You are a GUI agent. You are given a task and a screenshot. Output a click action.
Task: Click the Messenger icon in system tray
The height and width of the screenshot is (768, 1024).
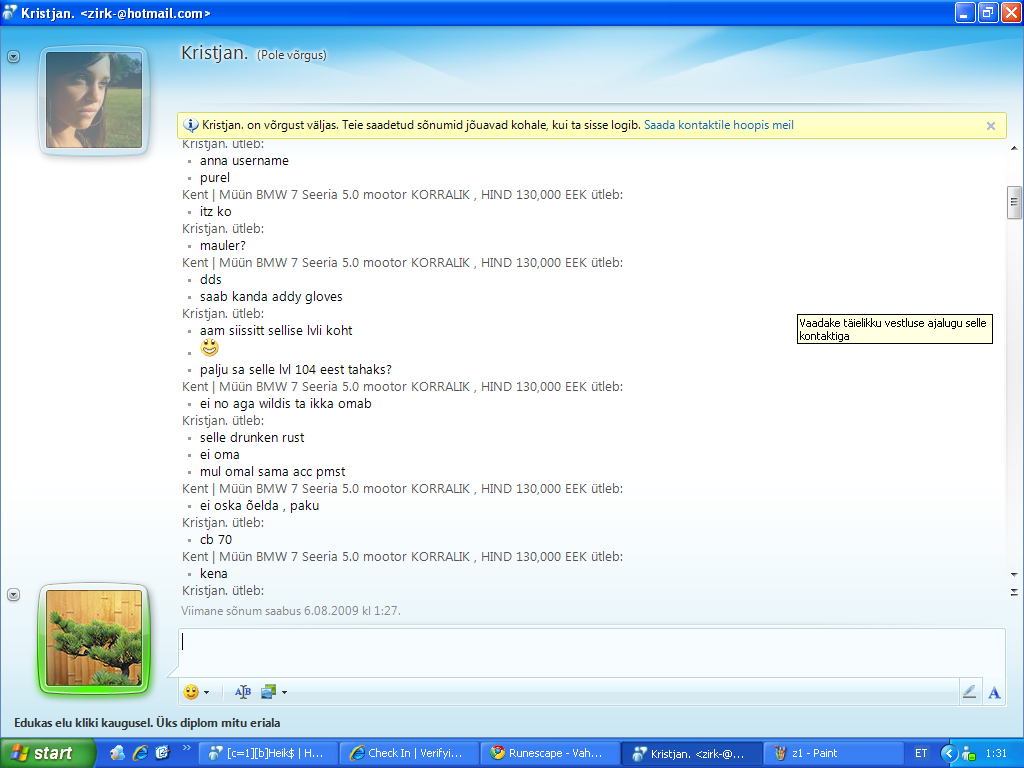pos(968,753)
